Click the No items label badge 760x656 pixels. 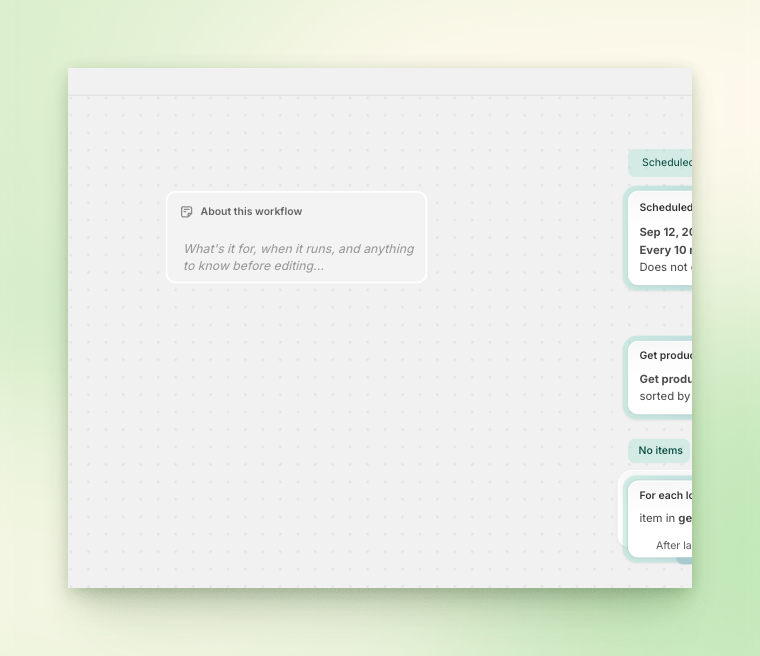pyautogui.click(x=660, y=450)
